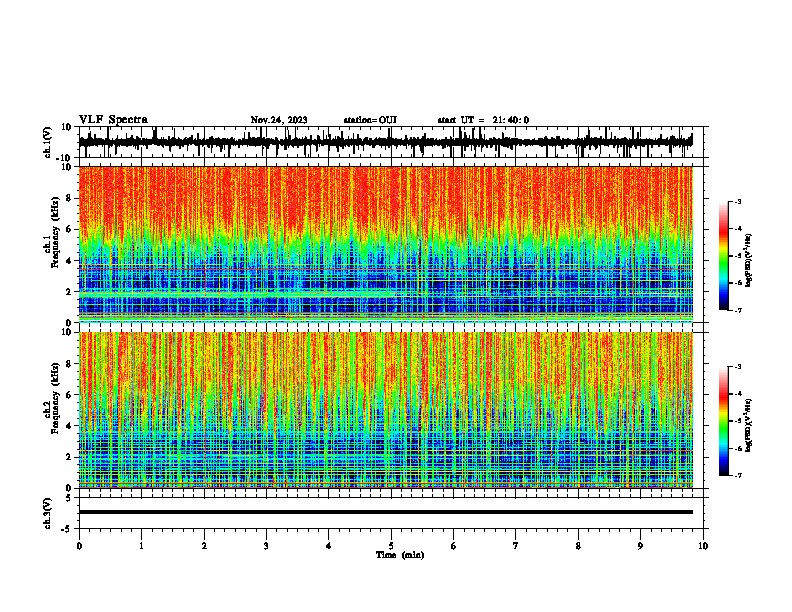
Task: Click the "6" kHz tick on ch.2 frequency axis
Action: tap(69, 395)
